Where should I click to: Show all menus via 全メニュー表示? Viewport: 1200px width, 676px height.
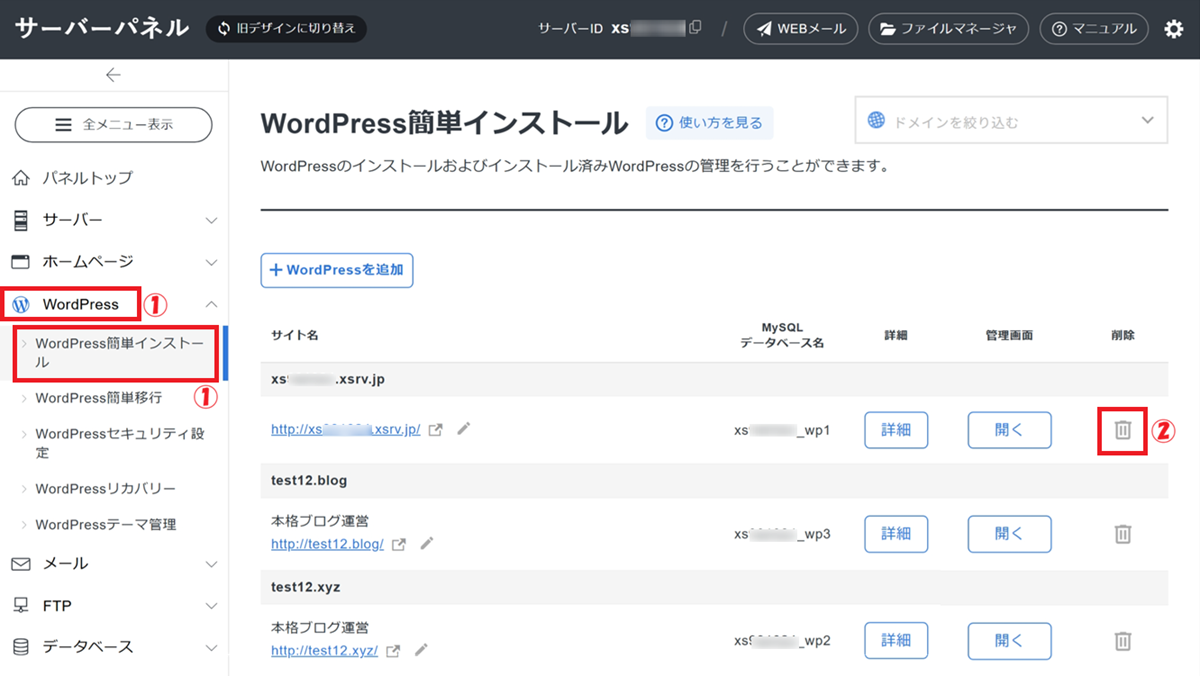pos(113,125)
